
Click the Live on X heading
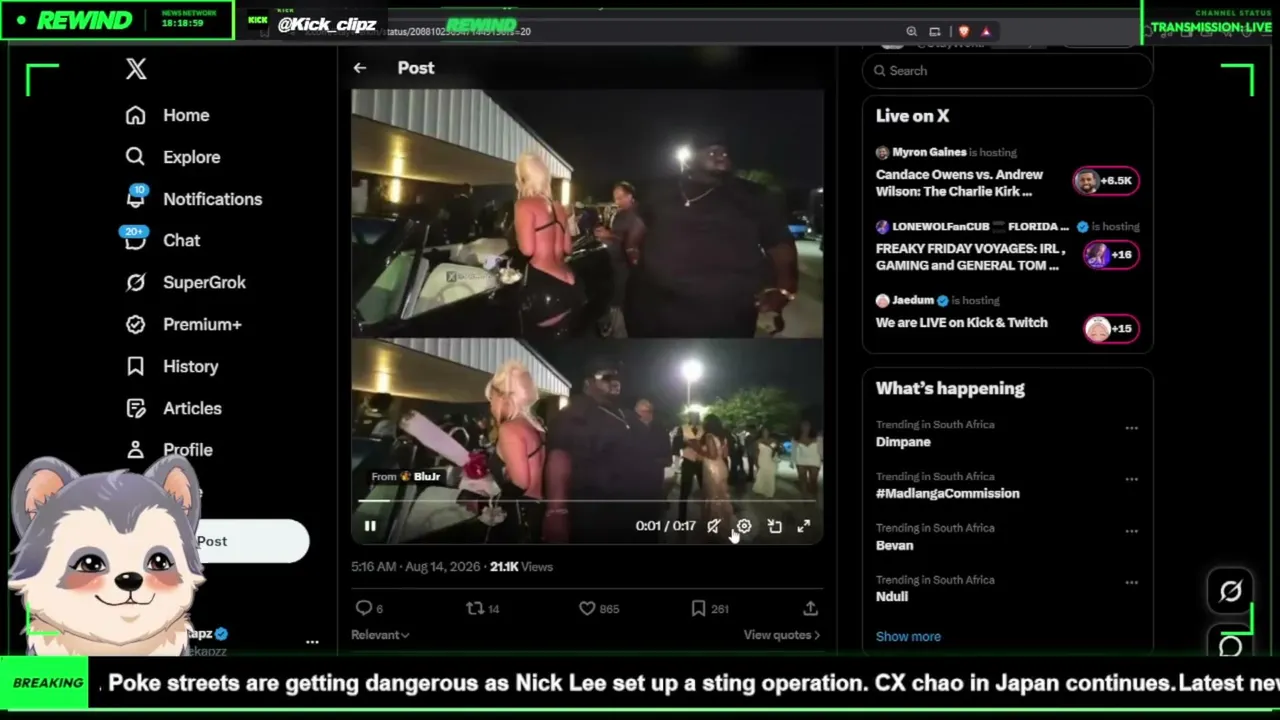pyautogui.click(x=912, y=116)
